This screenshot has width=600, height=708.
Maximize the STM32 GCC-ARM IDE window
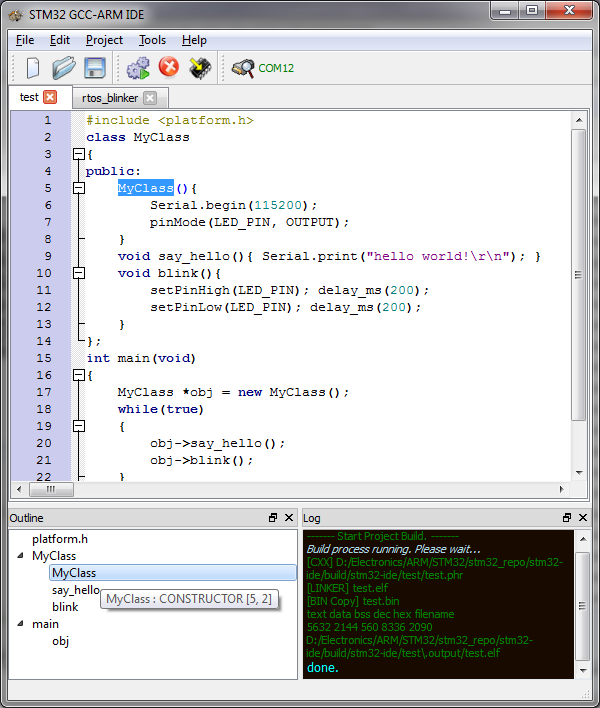click(x=532, y=10)
